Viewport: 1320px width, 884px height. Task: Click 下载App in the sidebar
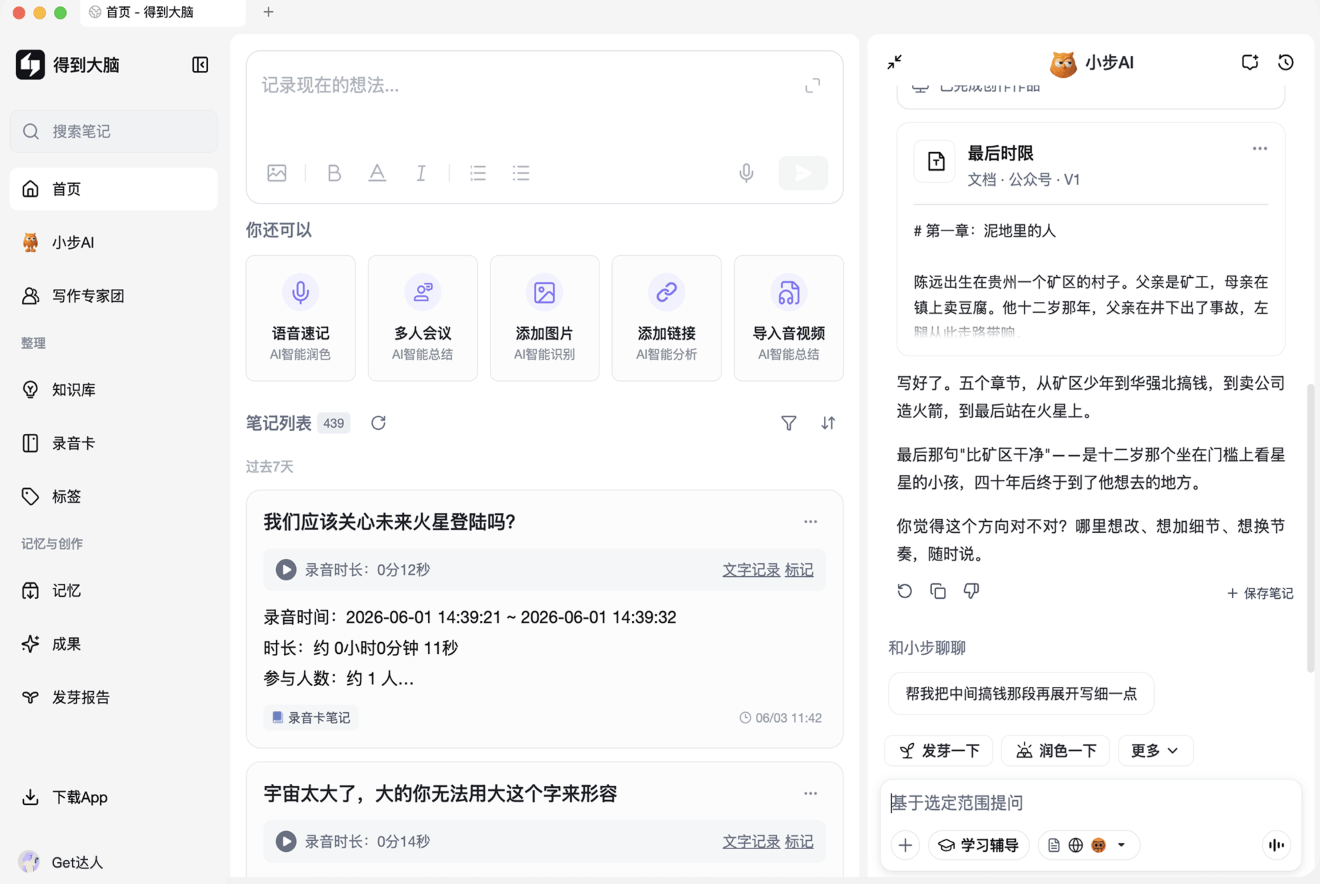113,797
